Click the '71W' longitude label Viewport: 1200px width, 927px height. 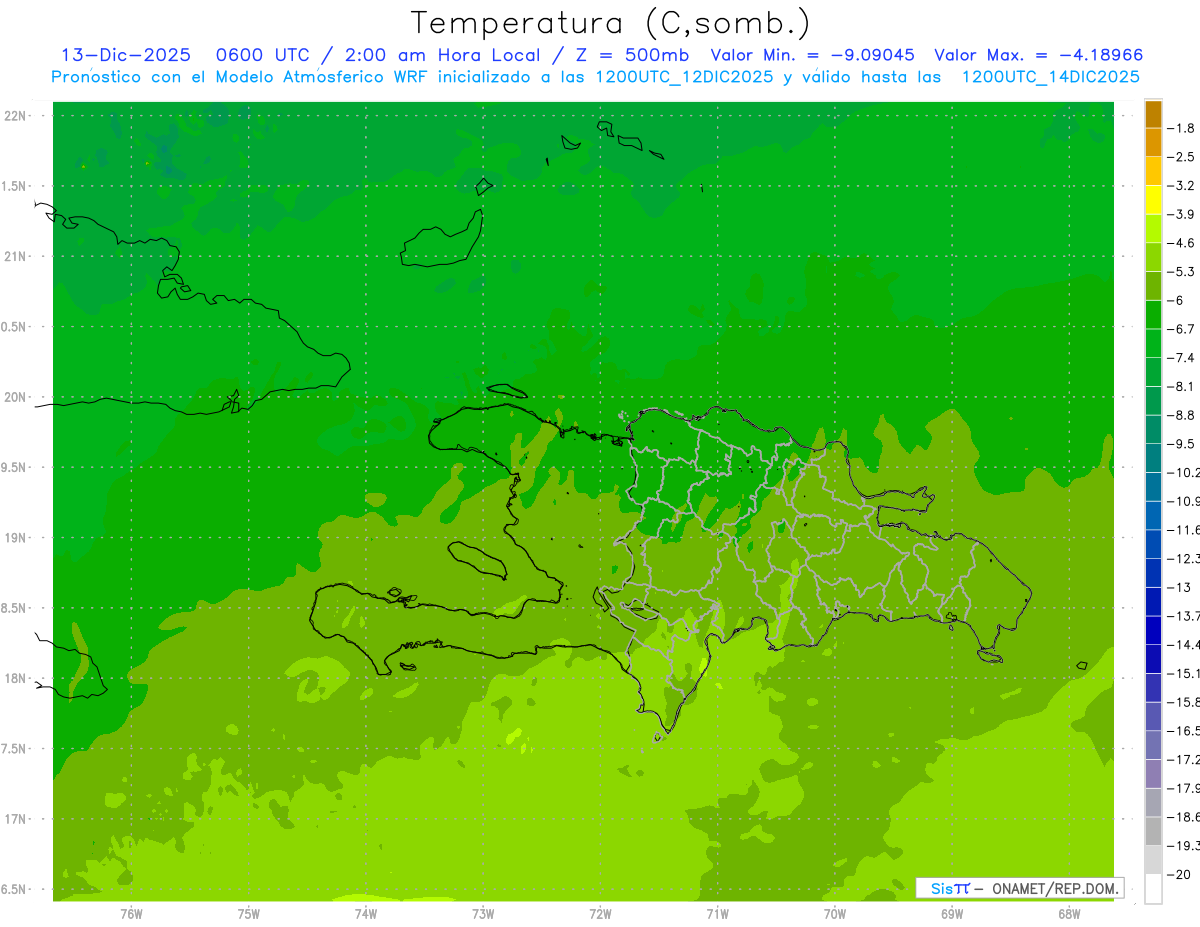click(717, 913)
